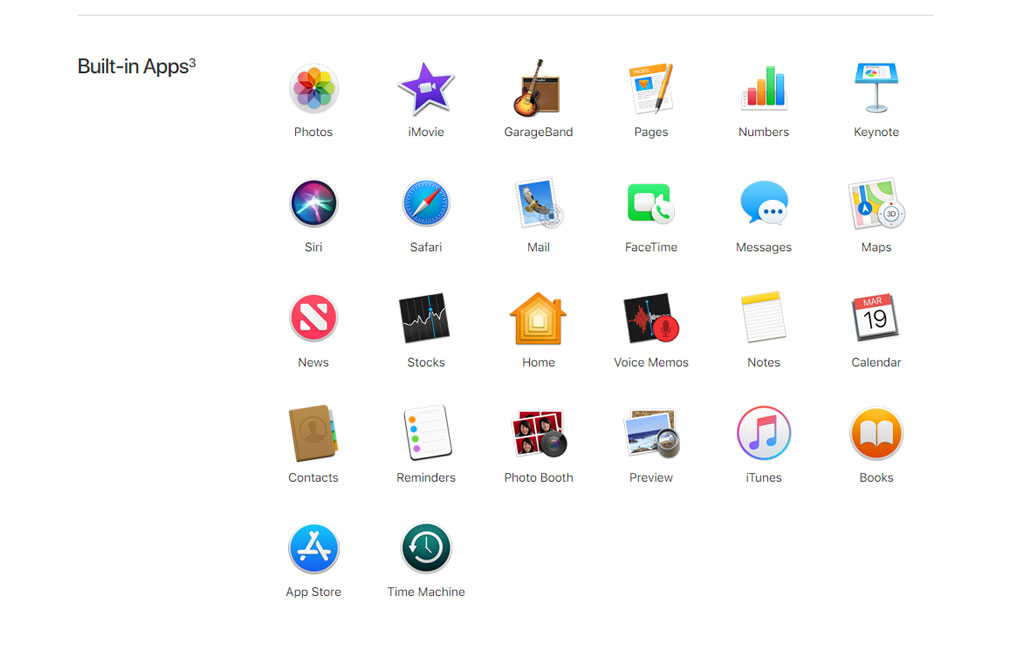This screenshot has height=663, width=1022.
Task: Open the News icon
Action: [314, 318]
